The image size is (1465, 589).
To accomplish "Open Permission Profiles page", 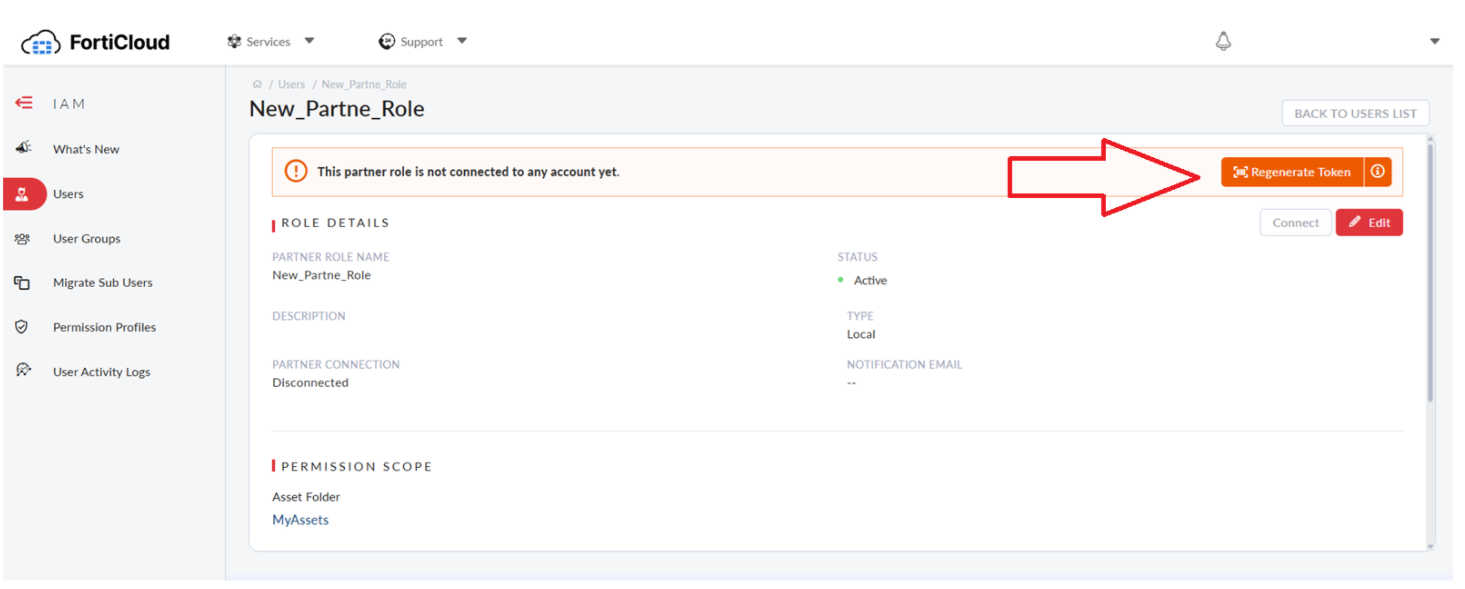I will click(x=105, y=327).
